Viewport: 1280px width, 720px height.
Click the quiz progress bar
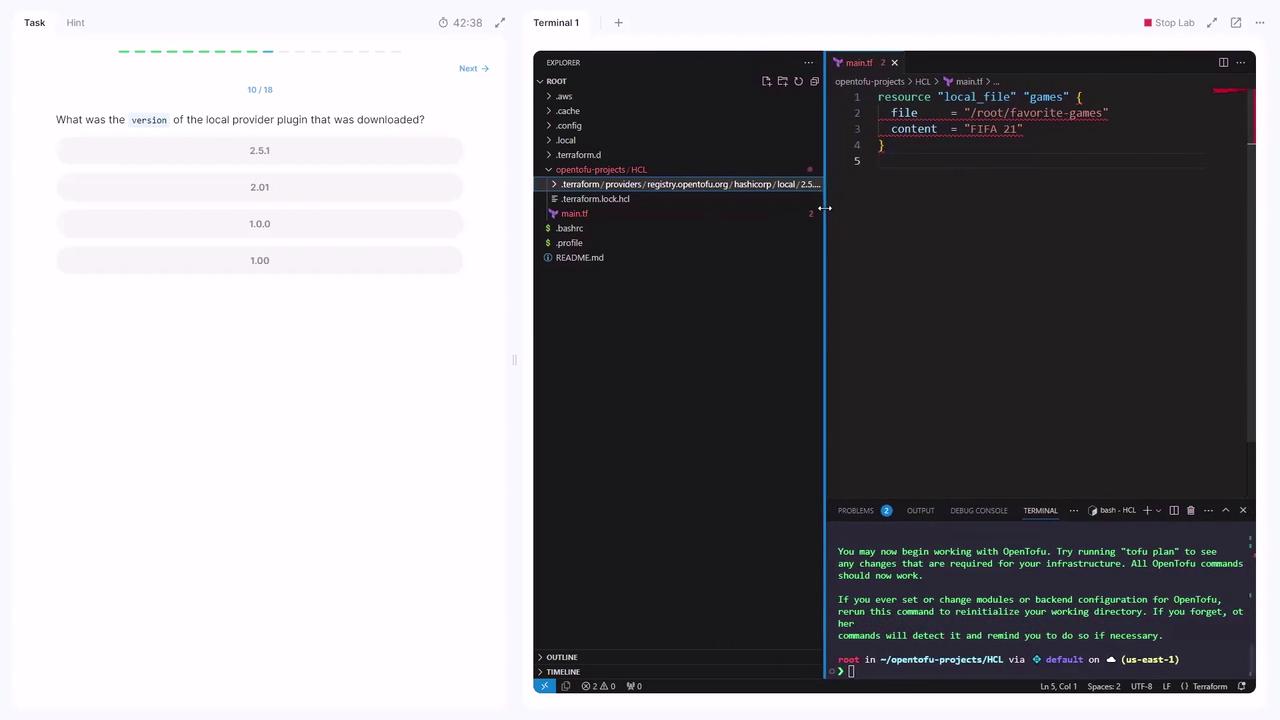(x=260, y=51)
